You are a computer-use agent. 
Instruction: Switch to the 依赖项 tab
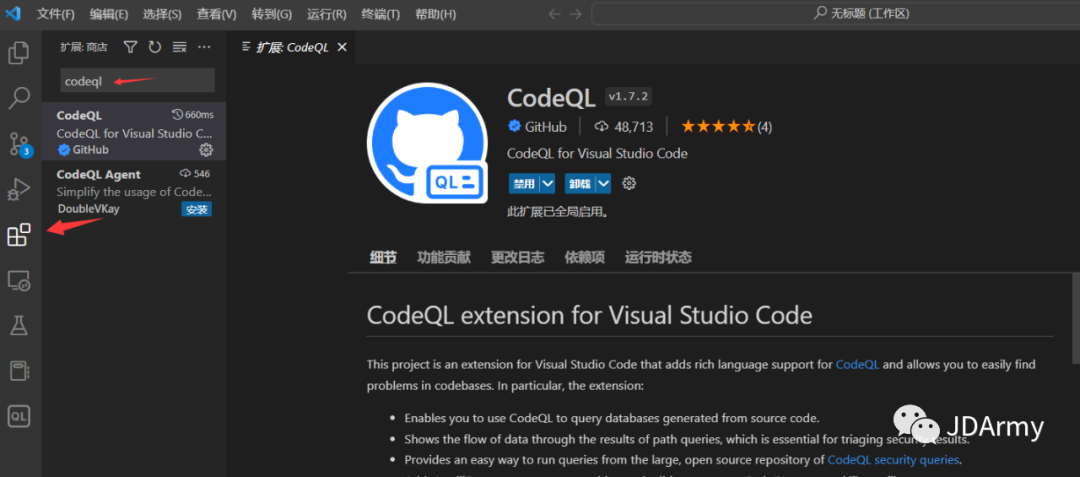click(585, 257)
